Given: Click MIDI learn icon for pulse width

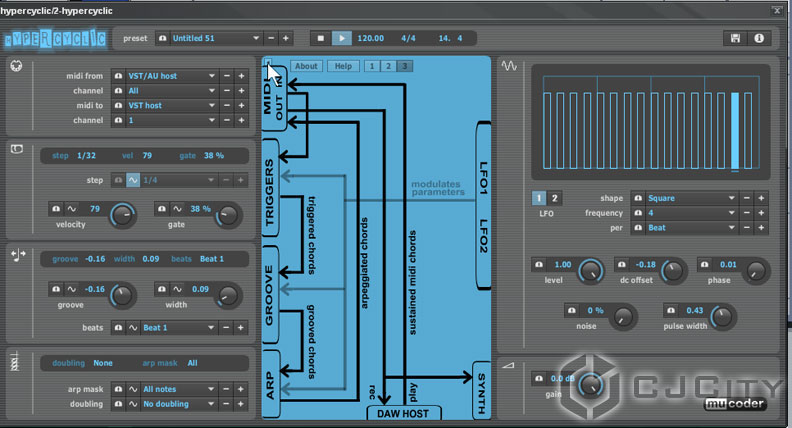Looking at the screenshot, I should click(x=671, y=310).
